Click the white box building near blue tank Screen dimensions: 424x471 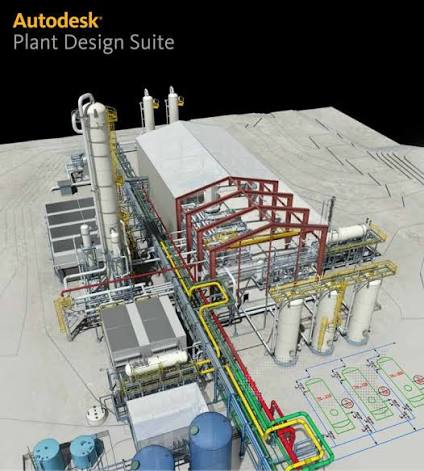(167, 413)
